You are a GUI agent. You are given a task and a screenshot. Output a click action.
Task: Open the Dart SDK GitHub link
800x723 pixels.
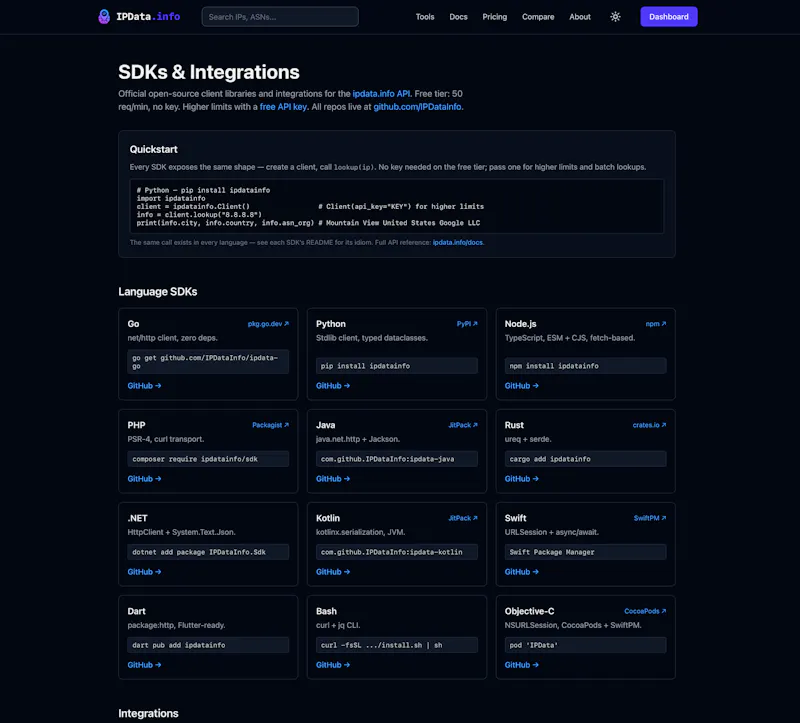click(x=144, y=665)
